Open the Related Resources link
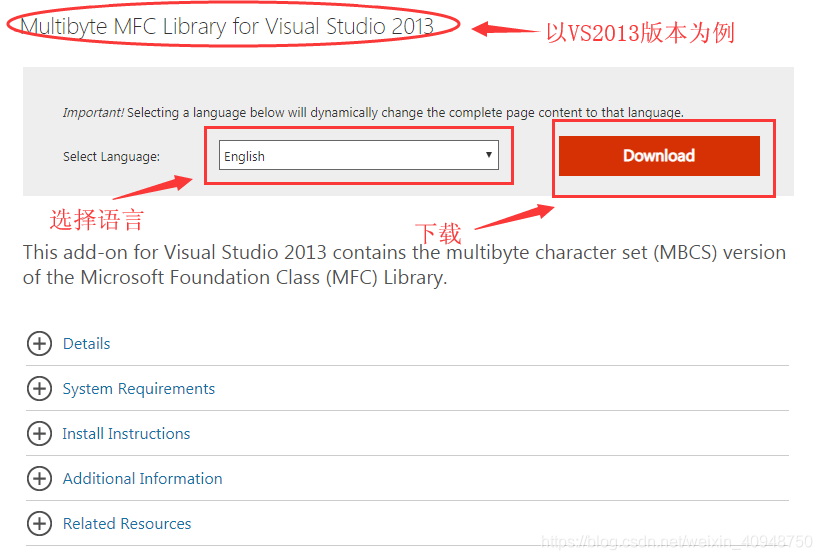 click(127, 523)
